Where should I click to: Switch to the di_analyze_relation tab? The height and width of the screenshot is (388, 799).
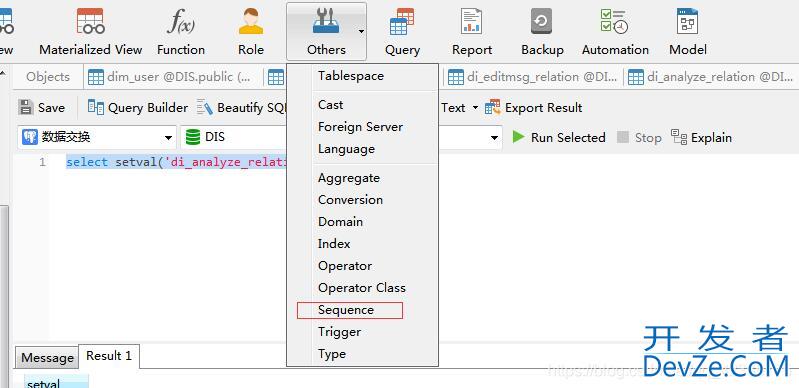(x=711, y=77)
